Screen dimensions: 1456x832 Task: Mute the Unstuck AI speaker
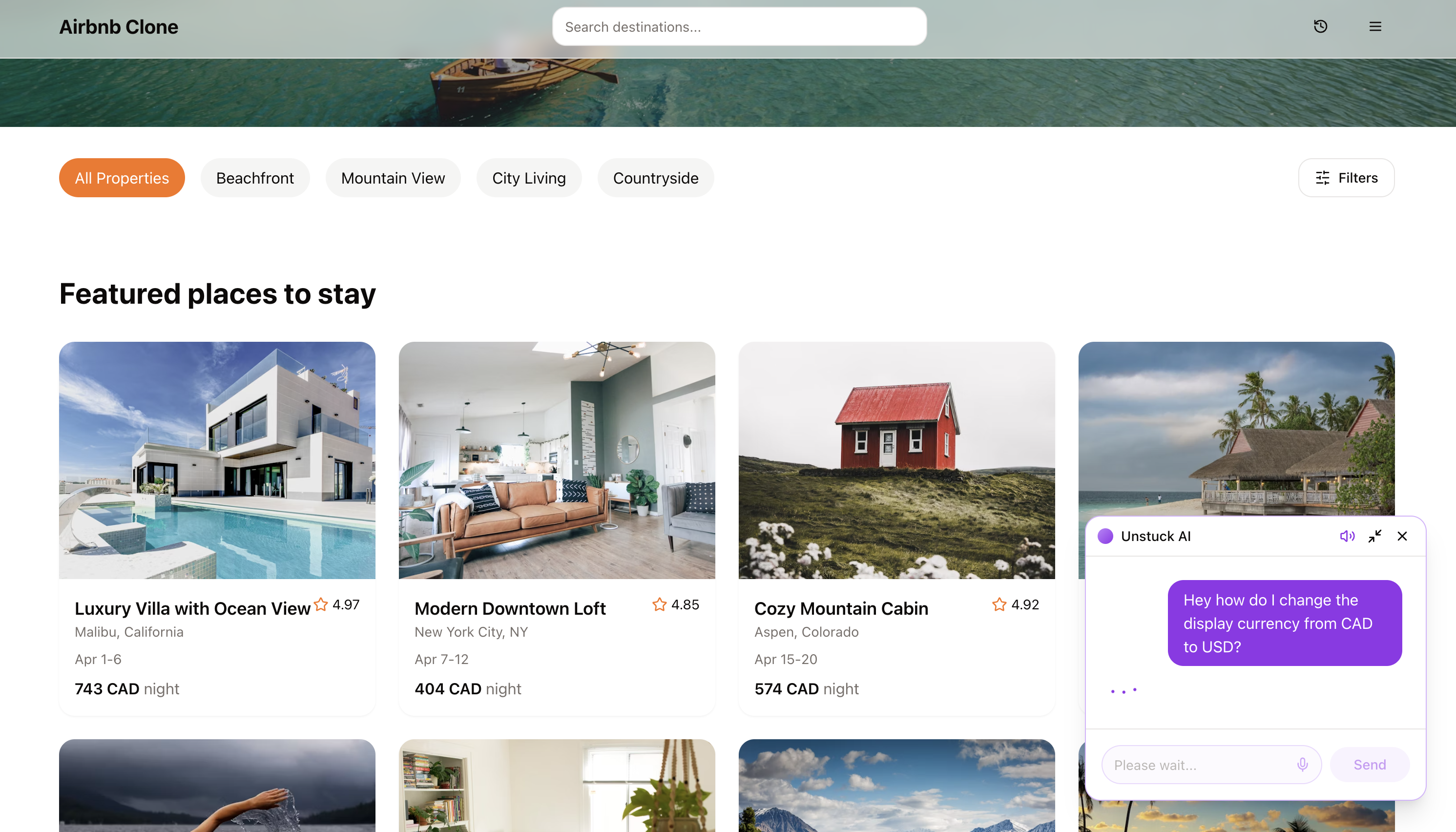1347,536
